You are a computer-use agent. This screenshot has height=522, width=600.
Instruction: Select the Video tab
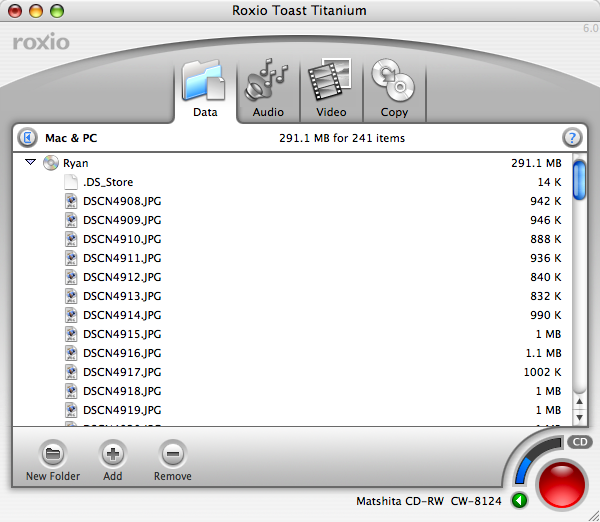click(x=331, y=90)
